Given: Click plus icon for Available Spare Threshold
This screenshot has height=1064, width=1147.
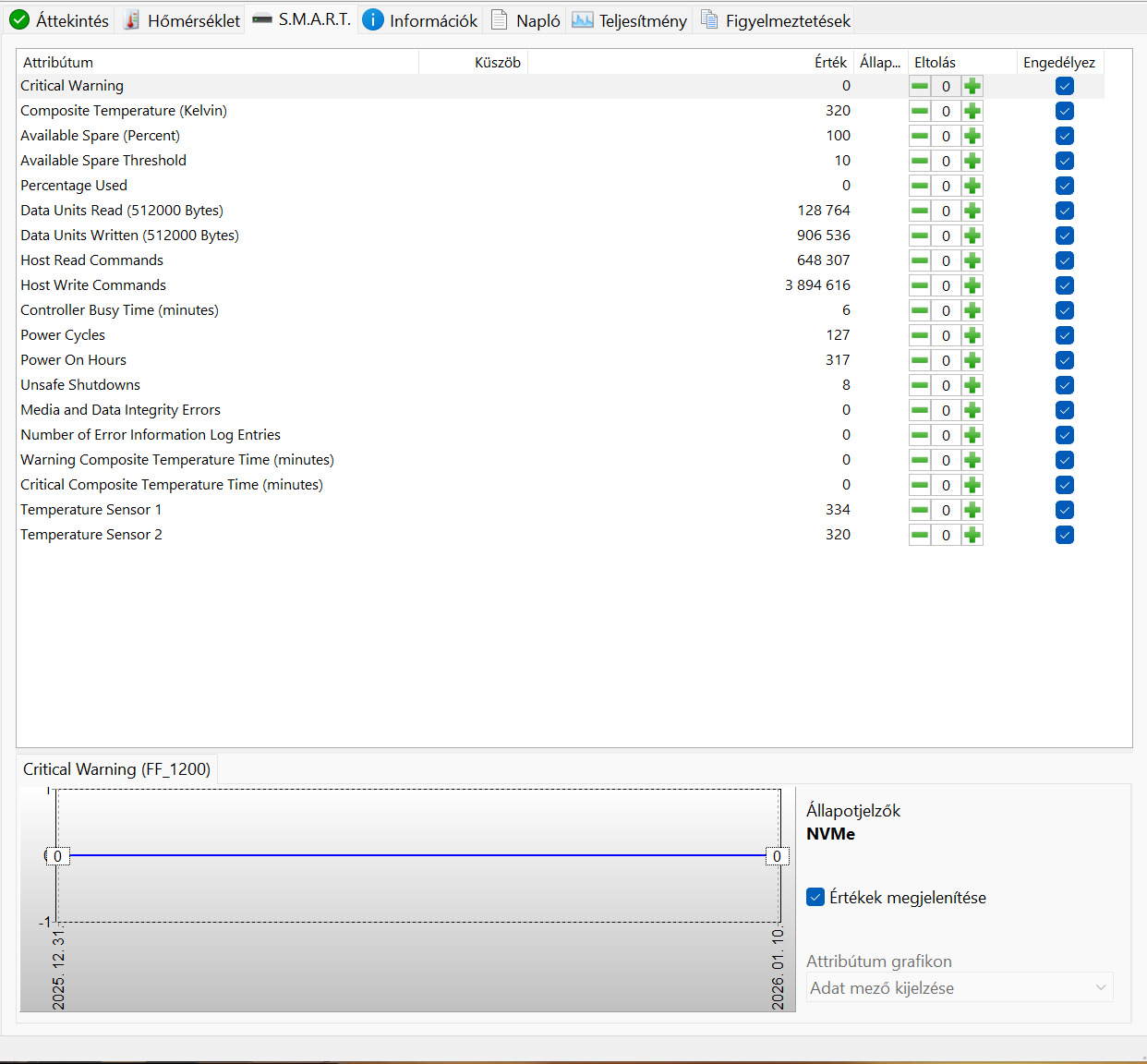Looking at the screenshot, I should [972, 161].
